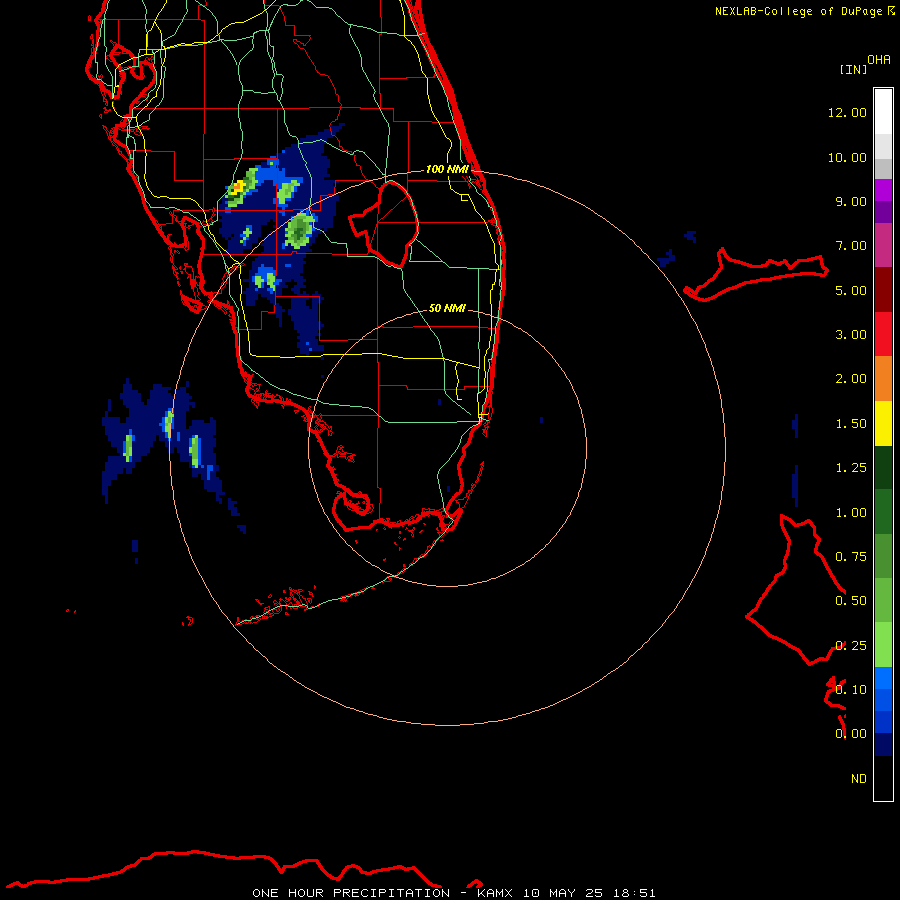This screenshot has width=900, height=900.
Task: Click the large dark green rain cell near 100 NMI ring
Action: tap(299, 230)
